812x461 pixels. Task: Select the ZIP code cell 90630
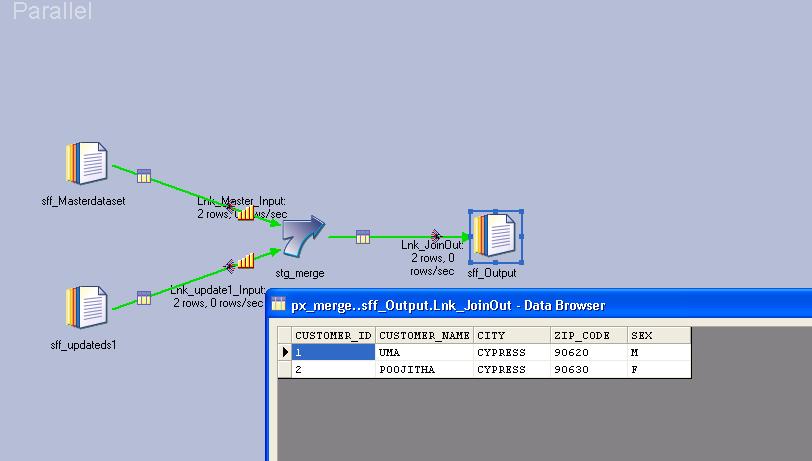pyautogui.click(x=588, y=369)
